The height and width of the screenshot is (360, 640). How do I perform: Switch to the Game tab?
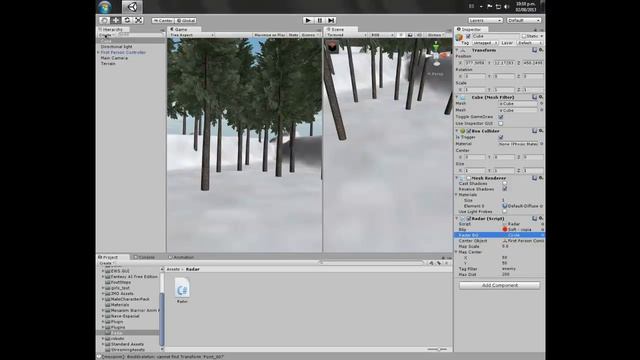tap(184, 29)
